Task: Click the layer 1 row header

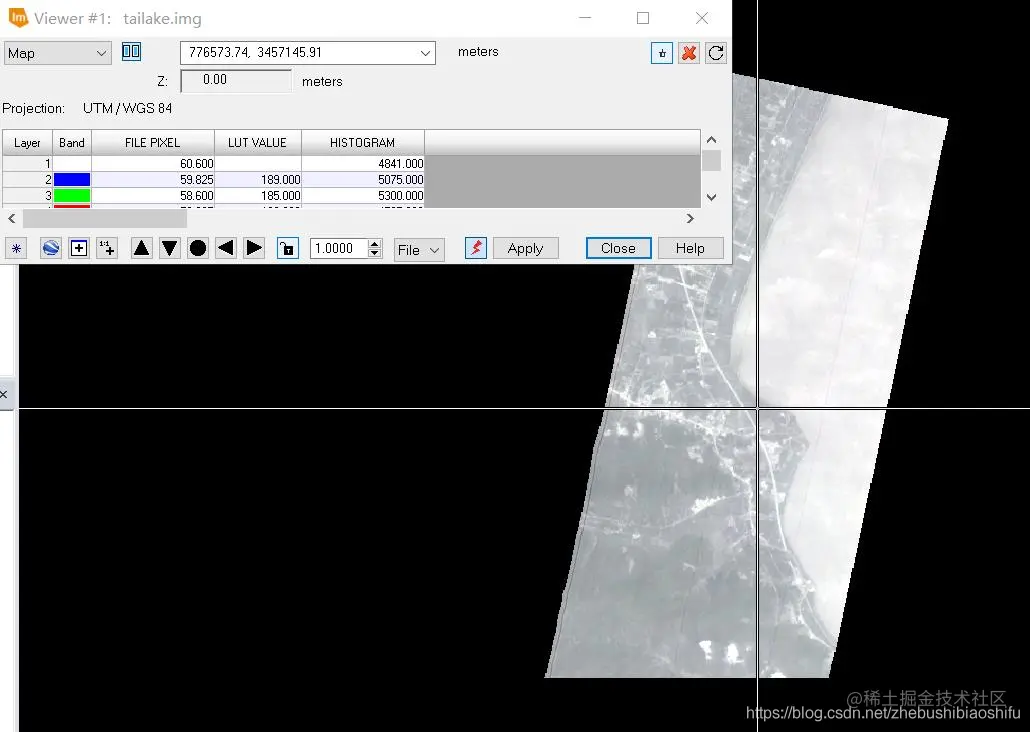Action: click(x=27, y=164)
